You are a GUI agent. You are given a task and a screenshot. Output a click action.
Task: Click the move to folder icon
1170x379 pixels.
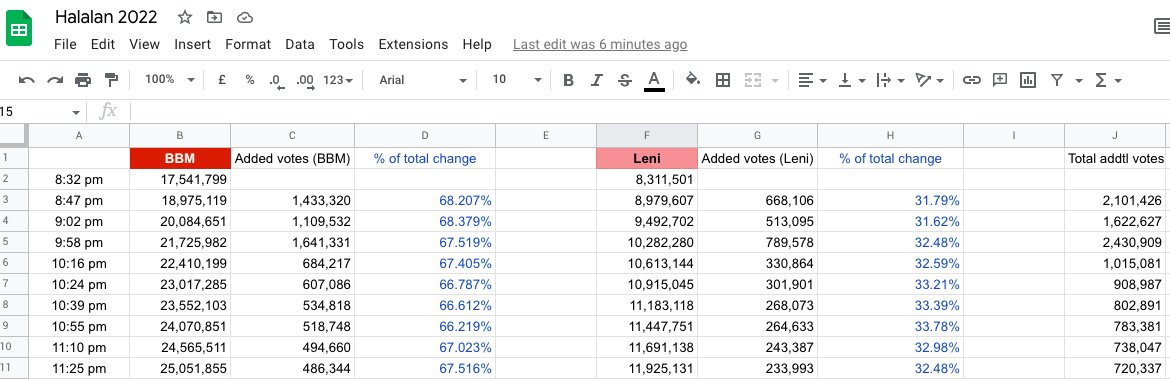tap(215, 17)
